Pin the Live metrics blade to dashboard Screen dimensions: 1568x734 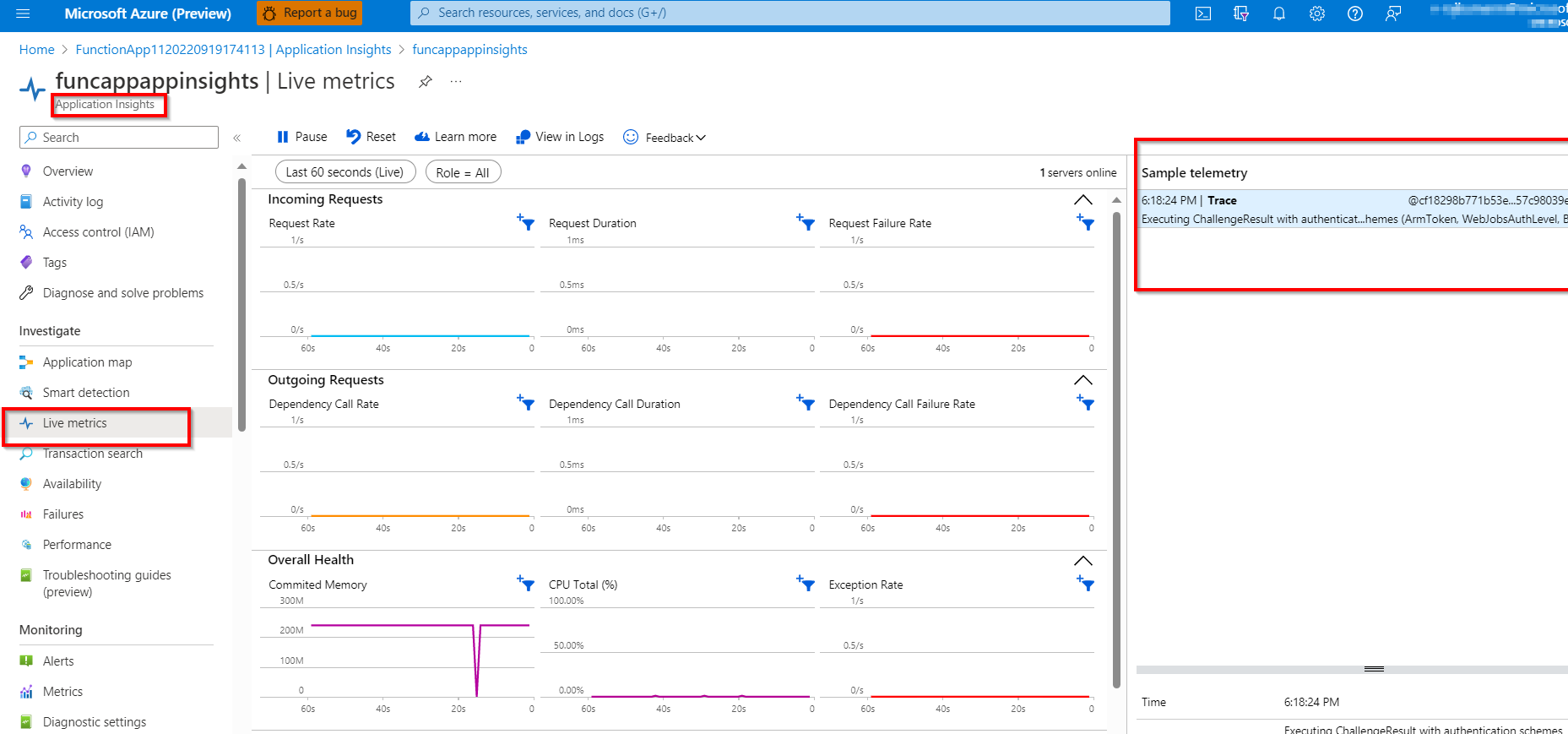426,81
